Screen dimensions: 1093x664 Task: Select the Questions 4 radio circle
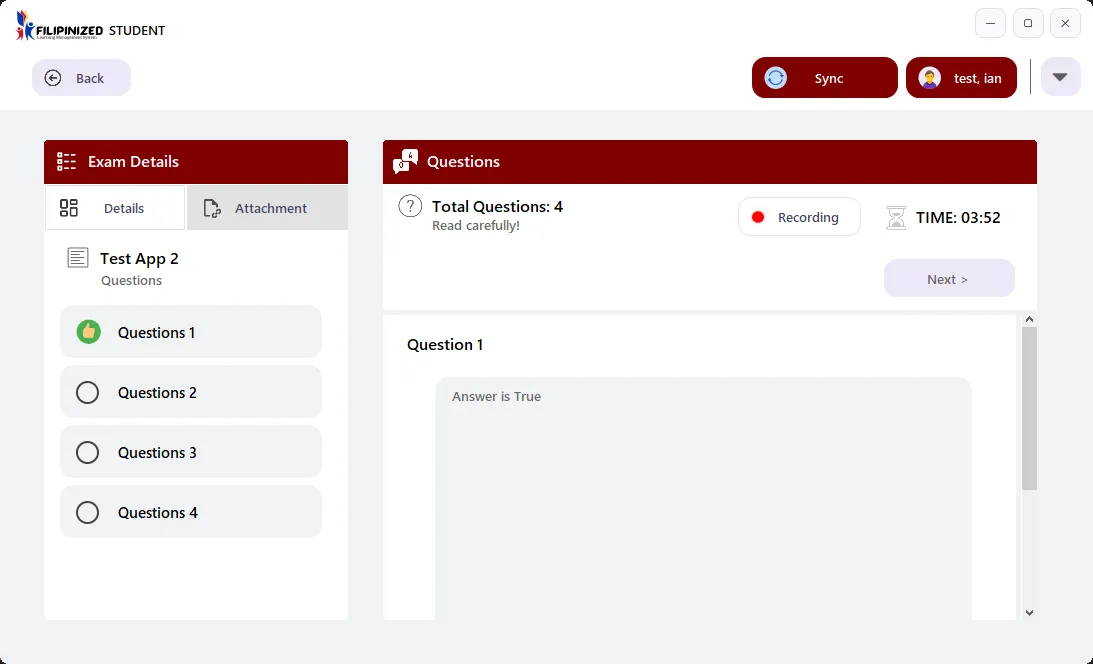pos(88,512)
